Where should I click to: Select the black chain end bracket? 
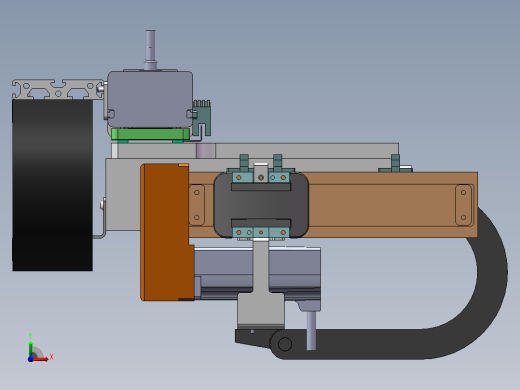coord(253,338)
